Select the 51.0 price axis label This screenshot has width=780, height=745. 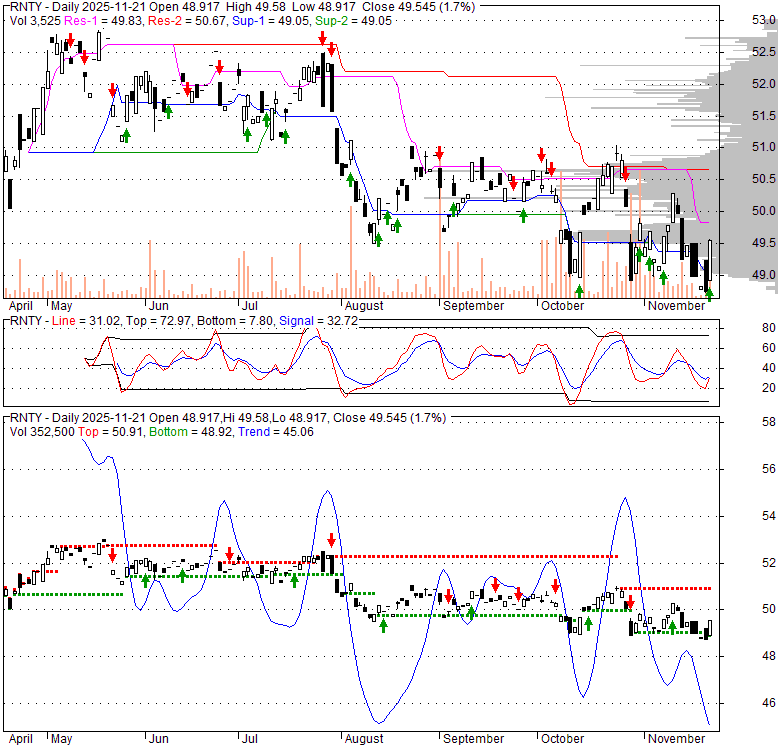(x=764, y=147)
